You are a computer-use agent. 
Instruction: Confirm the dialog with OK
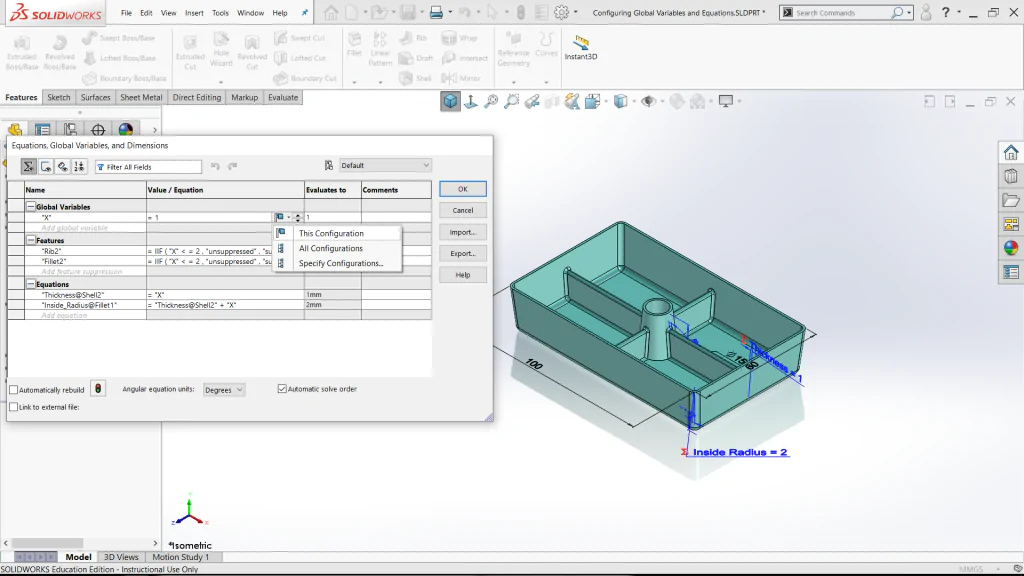tap(462, 189)
